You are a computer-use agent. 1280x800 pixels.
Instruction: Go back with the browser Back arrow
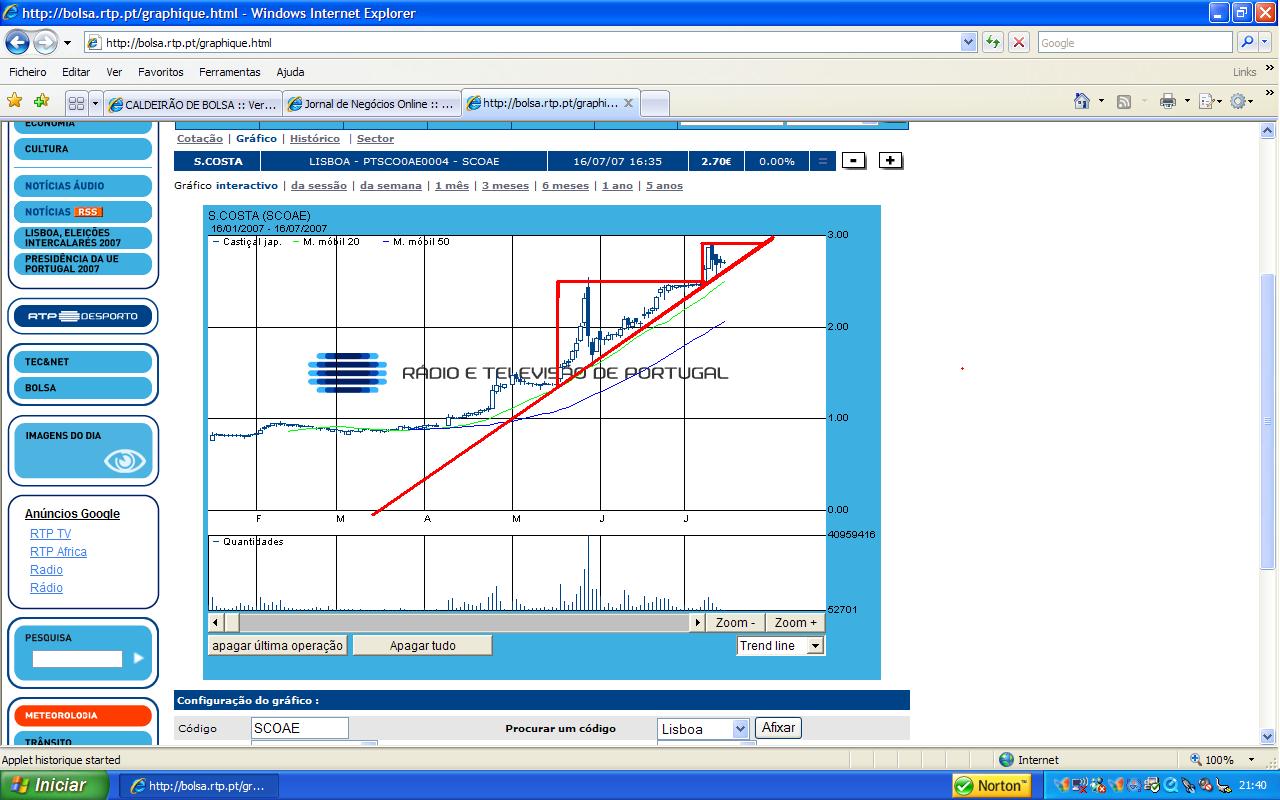pyautogui.click(x=18, y=42)
